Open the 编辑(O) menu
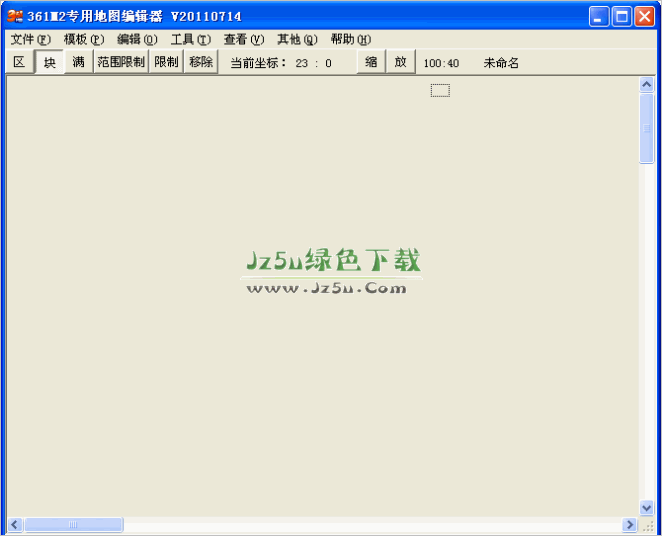The height and width of the screenshot is (536, 662). coord(137,39)
